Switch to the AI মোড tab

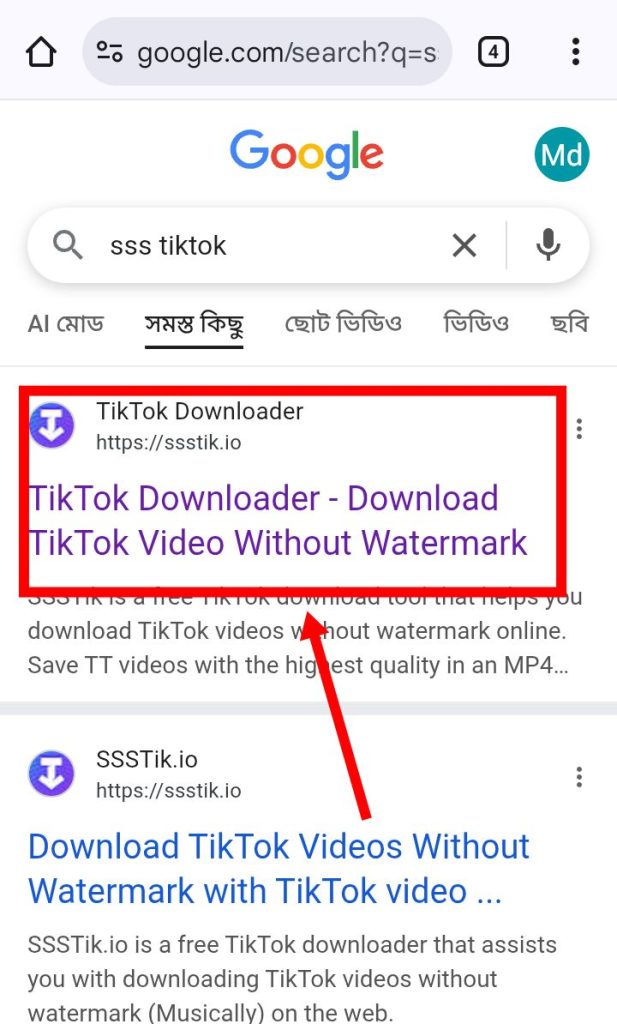point(65,323)
